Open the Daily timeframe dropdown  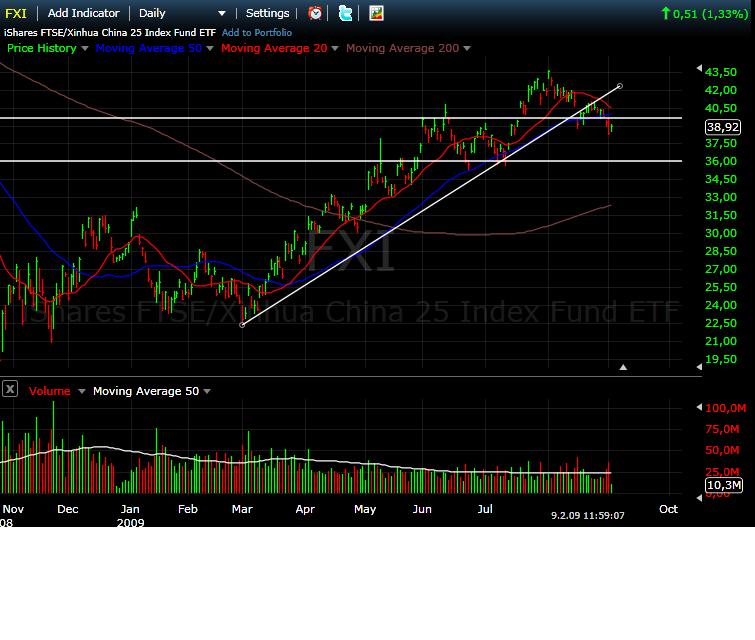click(182, 13)
